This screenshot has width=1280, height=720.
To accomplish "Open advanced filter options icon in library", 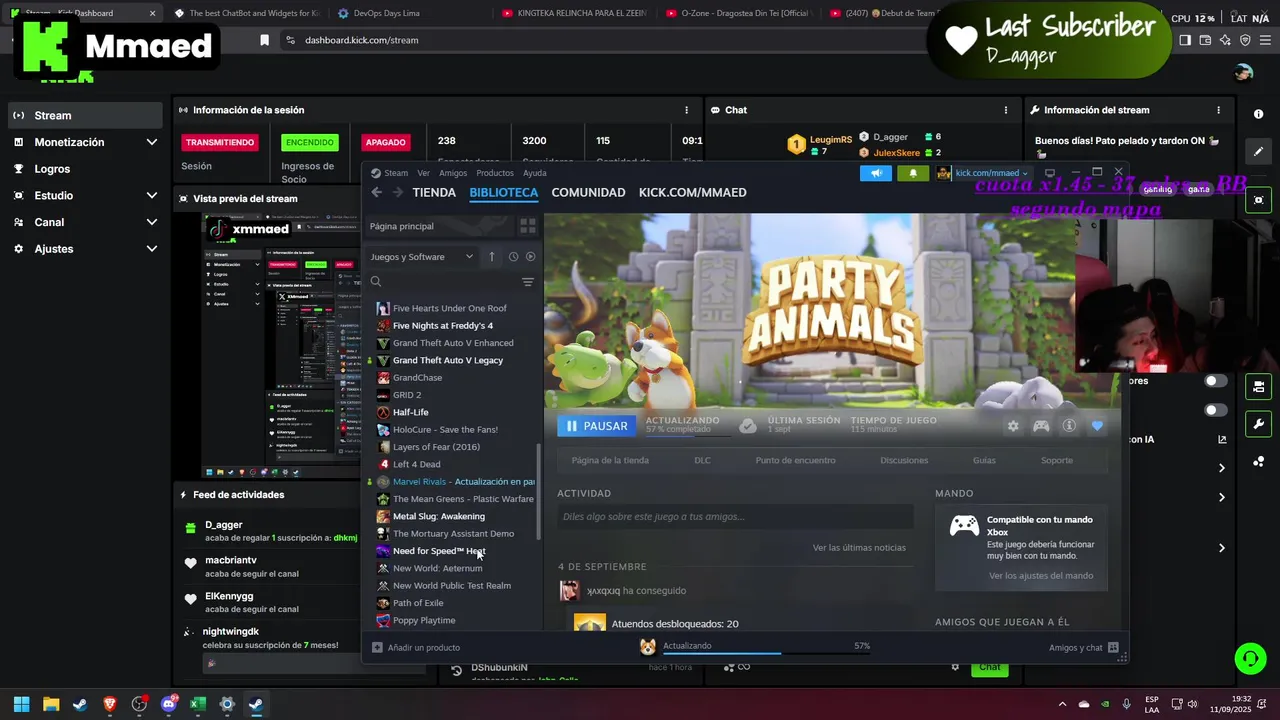I will point(528,282).
